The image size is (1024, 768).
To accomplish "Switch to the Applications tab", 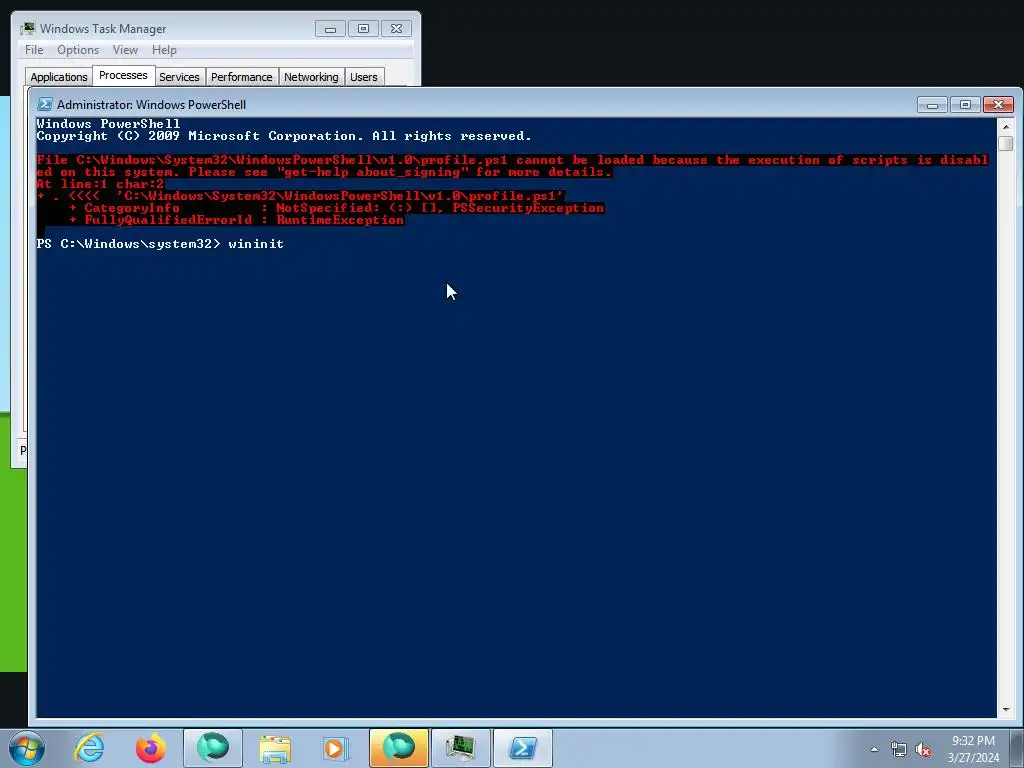I will tap(59, 77).
